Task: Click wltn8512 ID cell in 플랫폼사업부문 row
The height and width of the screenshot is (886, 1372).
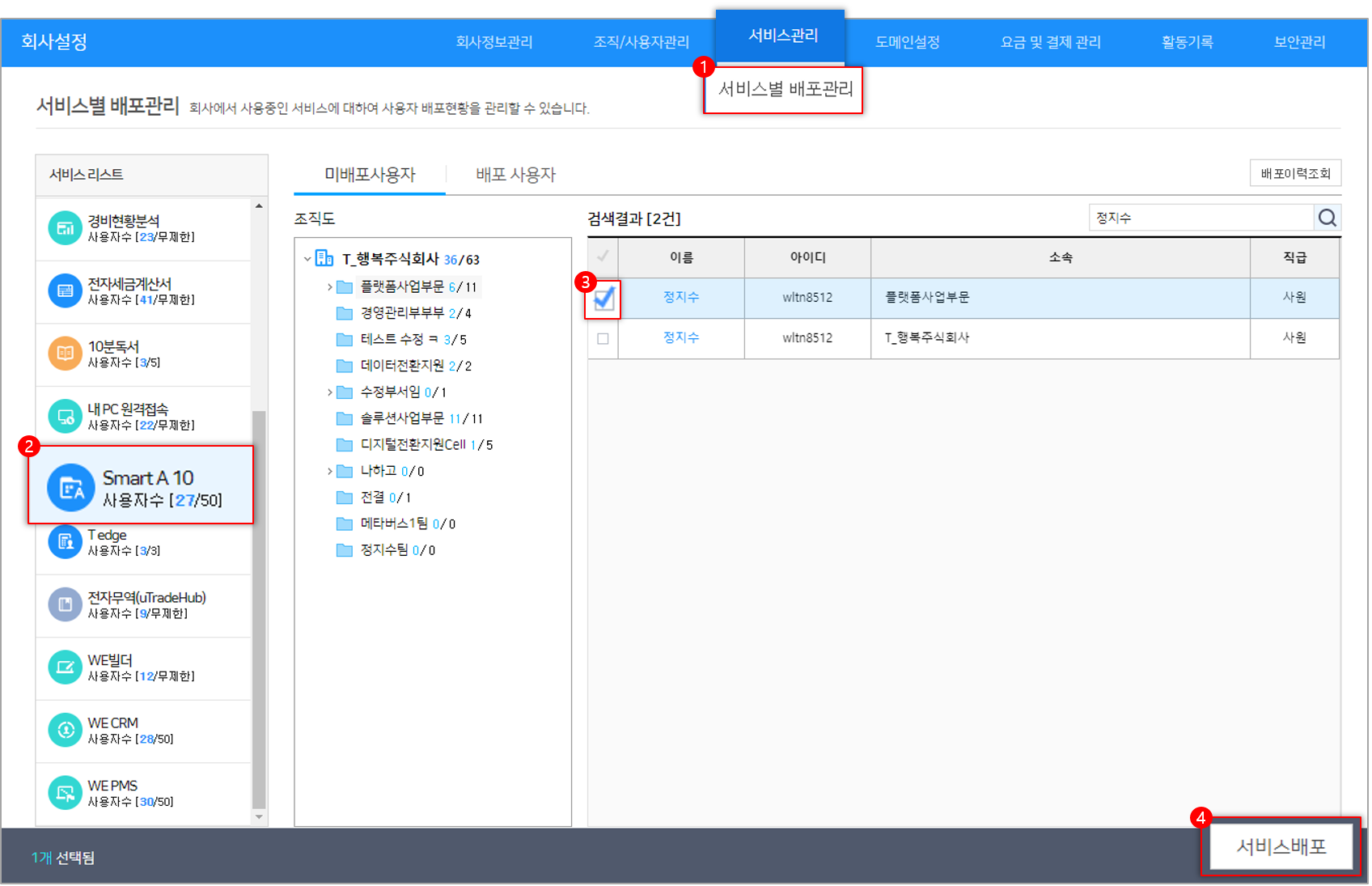Action: tap(807, 298)
